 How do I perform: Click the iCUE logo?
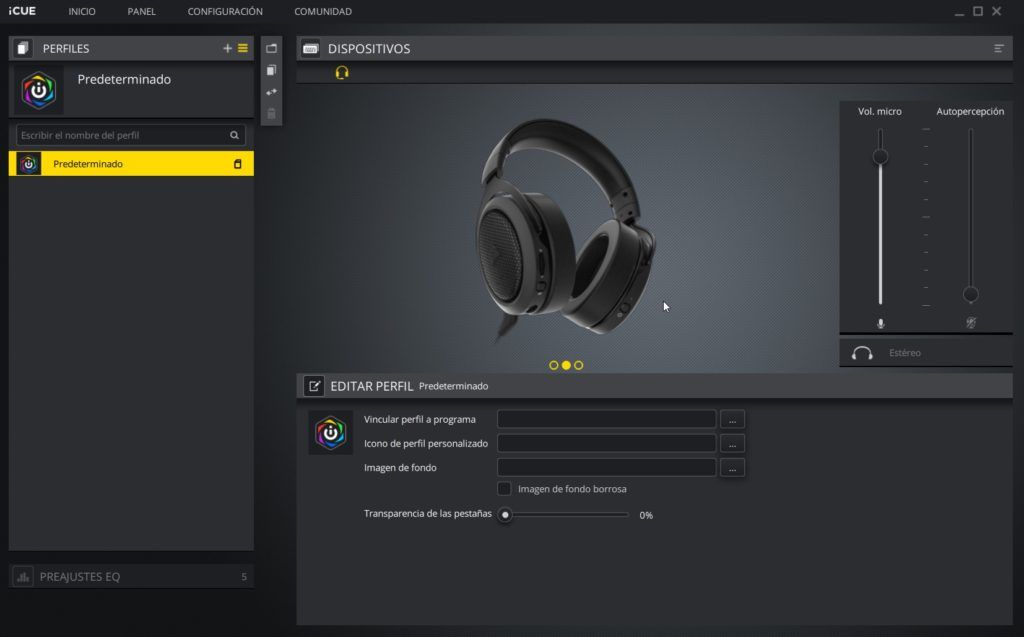[x=22, y=11]
